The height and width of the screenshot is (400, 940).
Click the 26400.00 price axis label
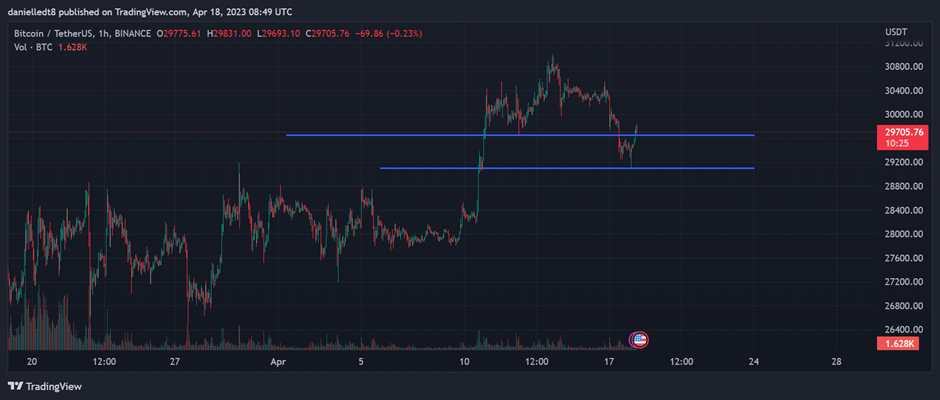pos(903,330)
